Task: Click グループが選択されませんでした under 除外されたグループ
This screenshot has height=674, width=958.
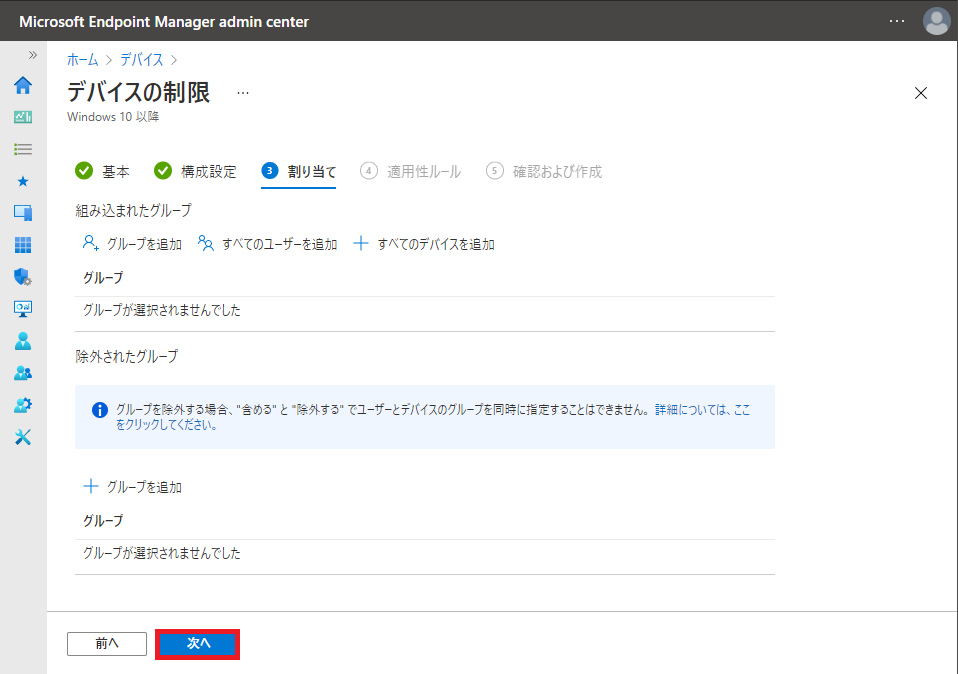Action: point(162,554)
